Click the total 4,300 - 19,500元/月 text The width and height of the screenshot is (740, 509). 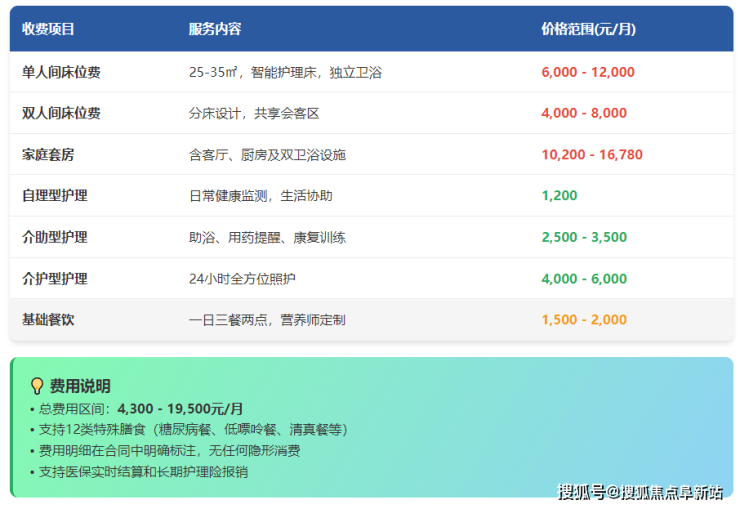180,409
